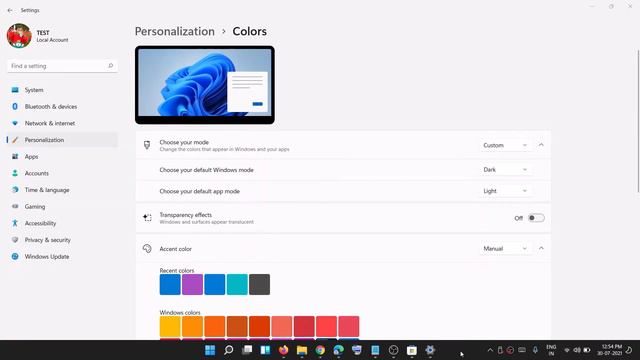The height and width of the screenshot is (360, 640).
Task: Click the Wi-Fi network icon in tray
Action: [x=567, y=350]
